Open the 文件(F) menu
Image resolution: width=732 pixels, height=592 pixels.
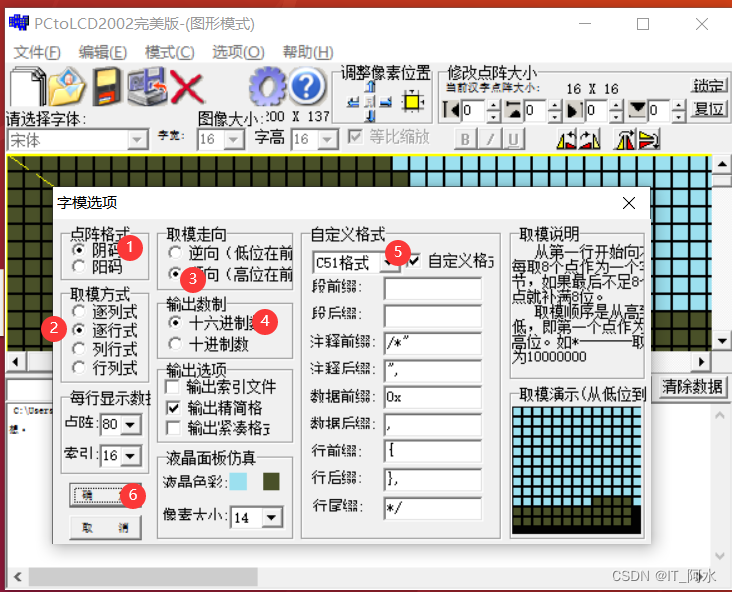point(37,52)
